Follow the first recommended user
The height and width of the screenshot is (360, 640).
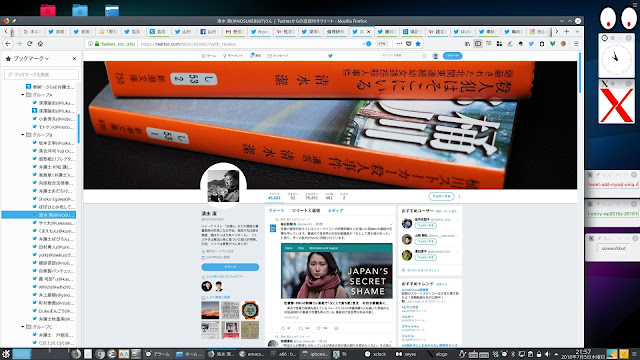(x=426, y=225)
